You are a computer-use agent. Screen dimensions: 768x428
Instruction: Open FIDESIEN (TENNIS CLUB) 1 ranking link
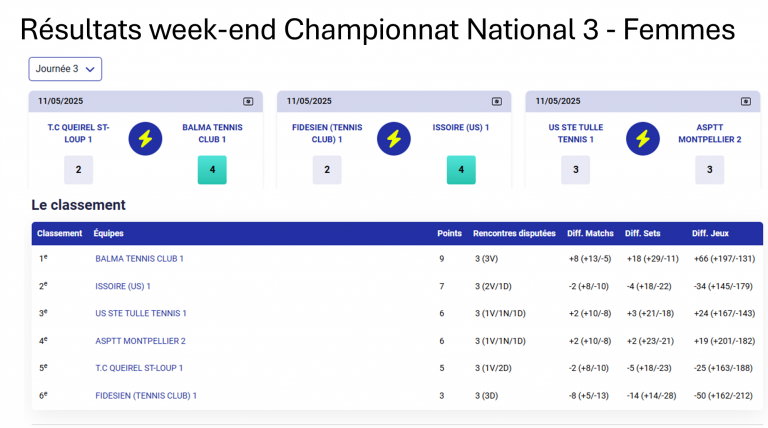tap(146, 395)
